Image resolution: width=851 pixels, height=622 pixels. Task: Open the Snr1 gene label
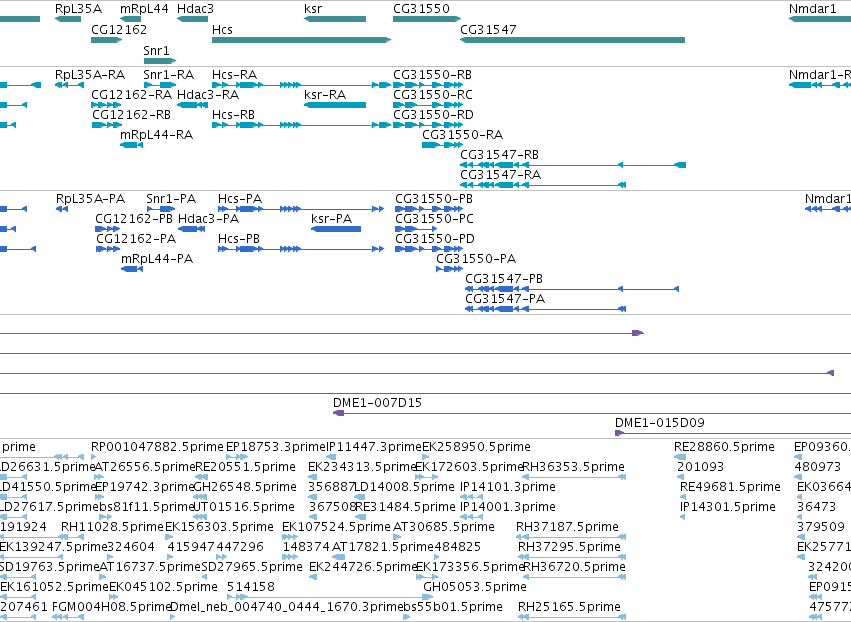click(156, 50)
